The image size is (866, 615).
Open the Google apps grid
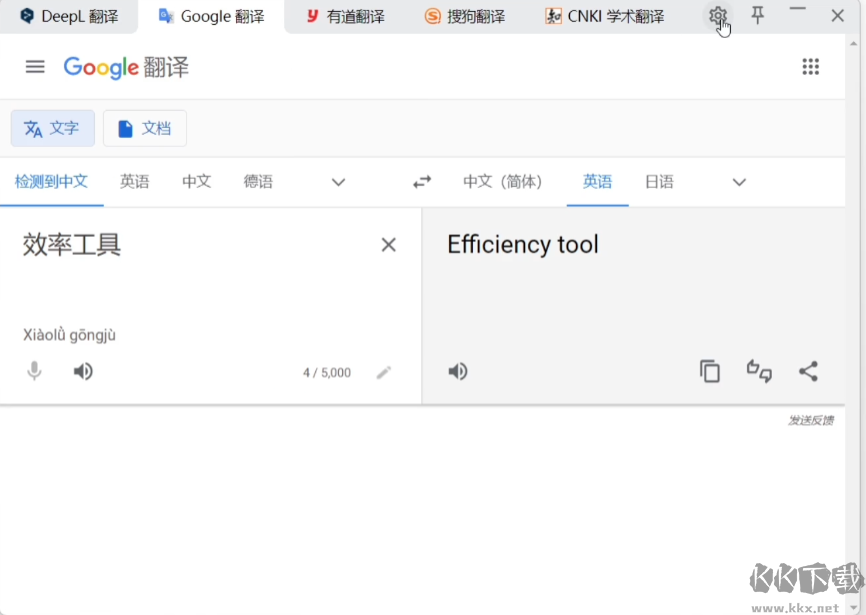point(810,67)
